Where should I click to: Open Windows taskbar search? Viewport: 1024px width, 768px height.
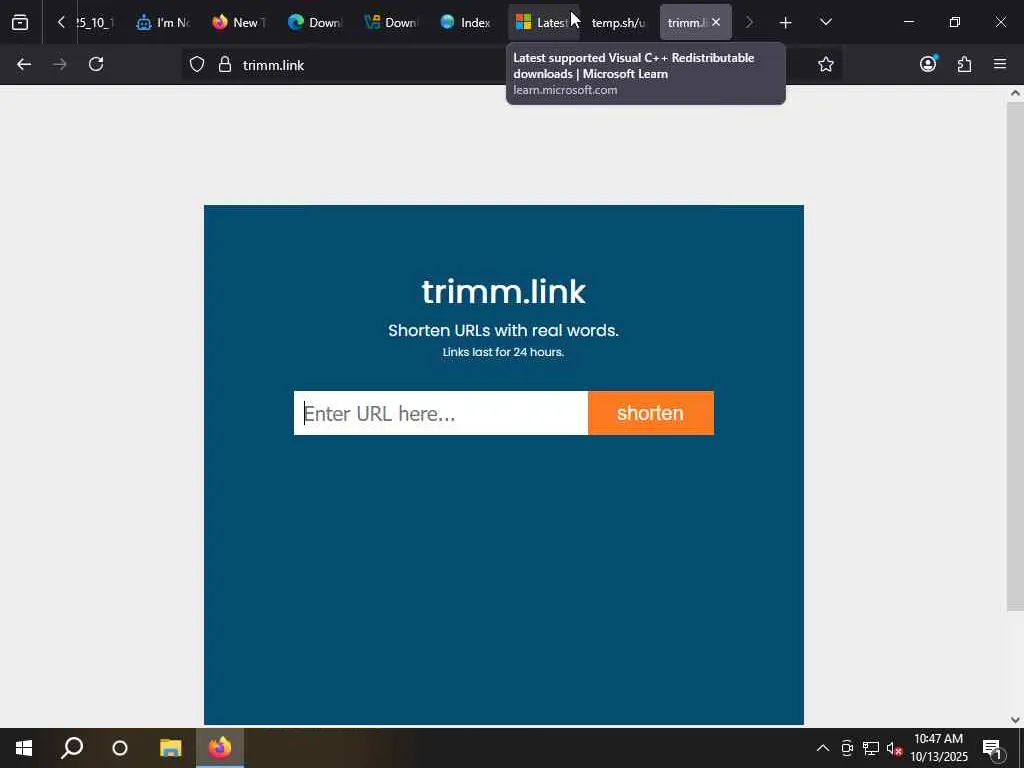point(72,748)
